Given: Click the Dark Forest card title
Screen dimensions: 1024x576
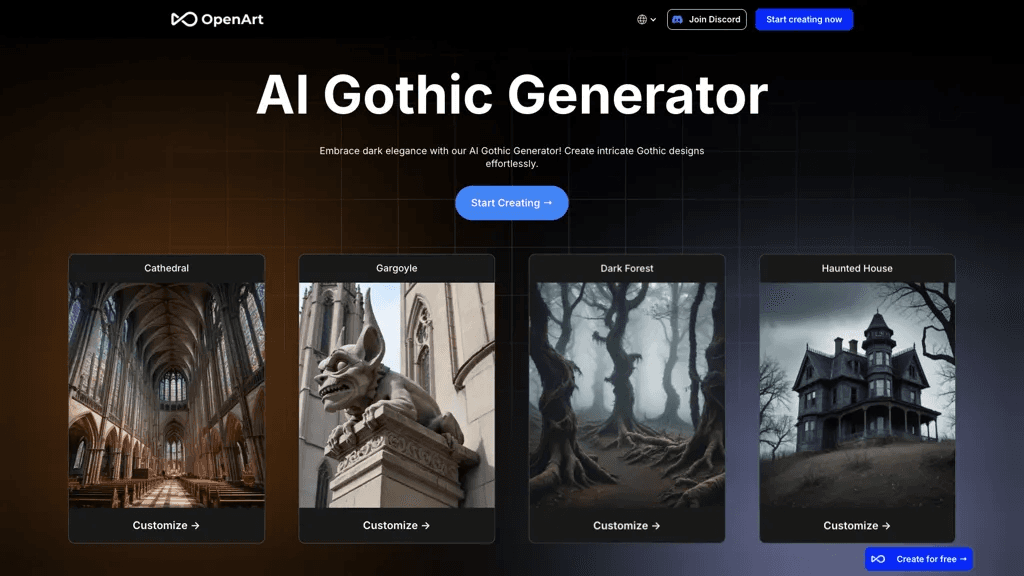Looking at the screenshot, I should 627,268.
